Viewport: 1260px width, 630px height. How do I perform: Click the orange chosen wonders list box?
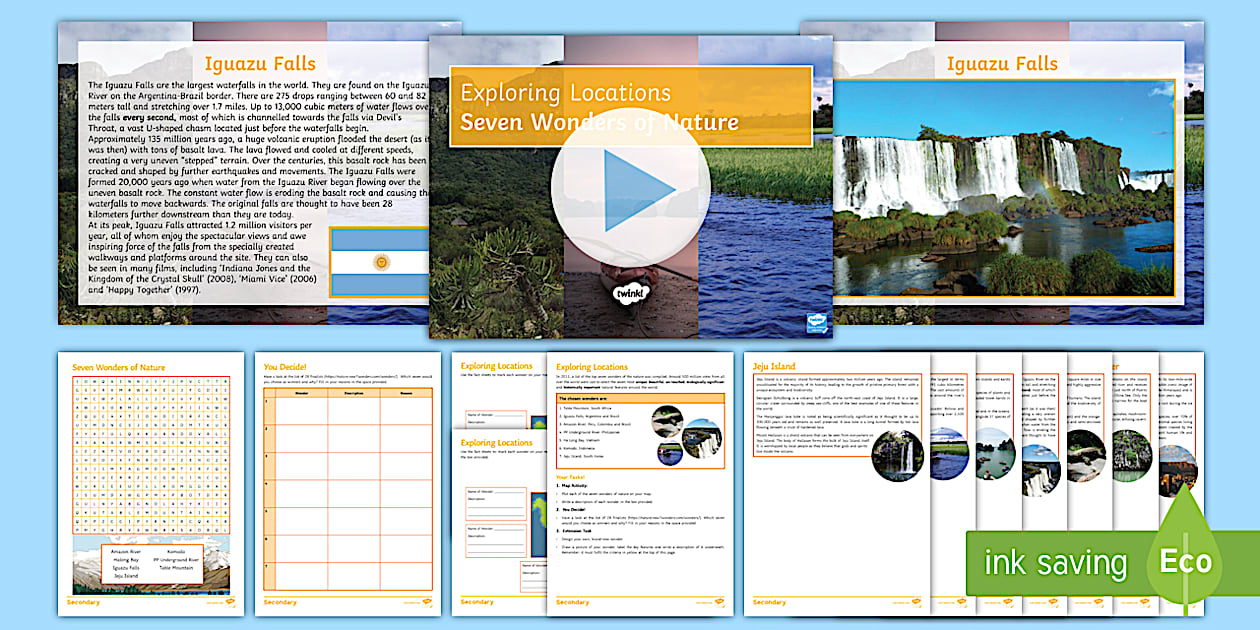tap(640, 432)
